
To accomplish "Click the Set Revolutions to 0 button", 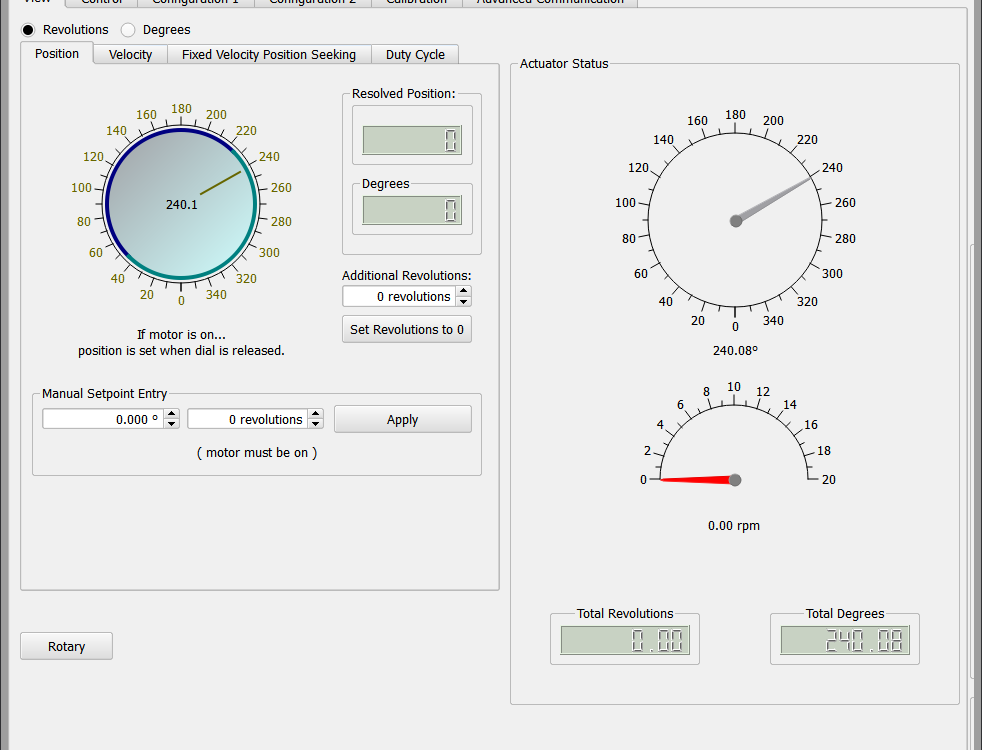I will click(x=407, y=329).
